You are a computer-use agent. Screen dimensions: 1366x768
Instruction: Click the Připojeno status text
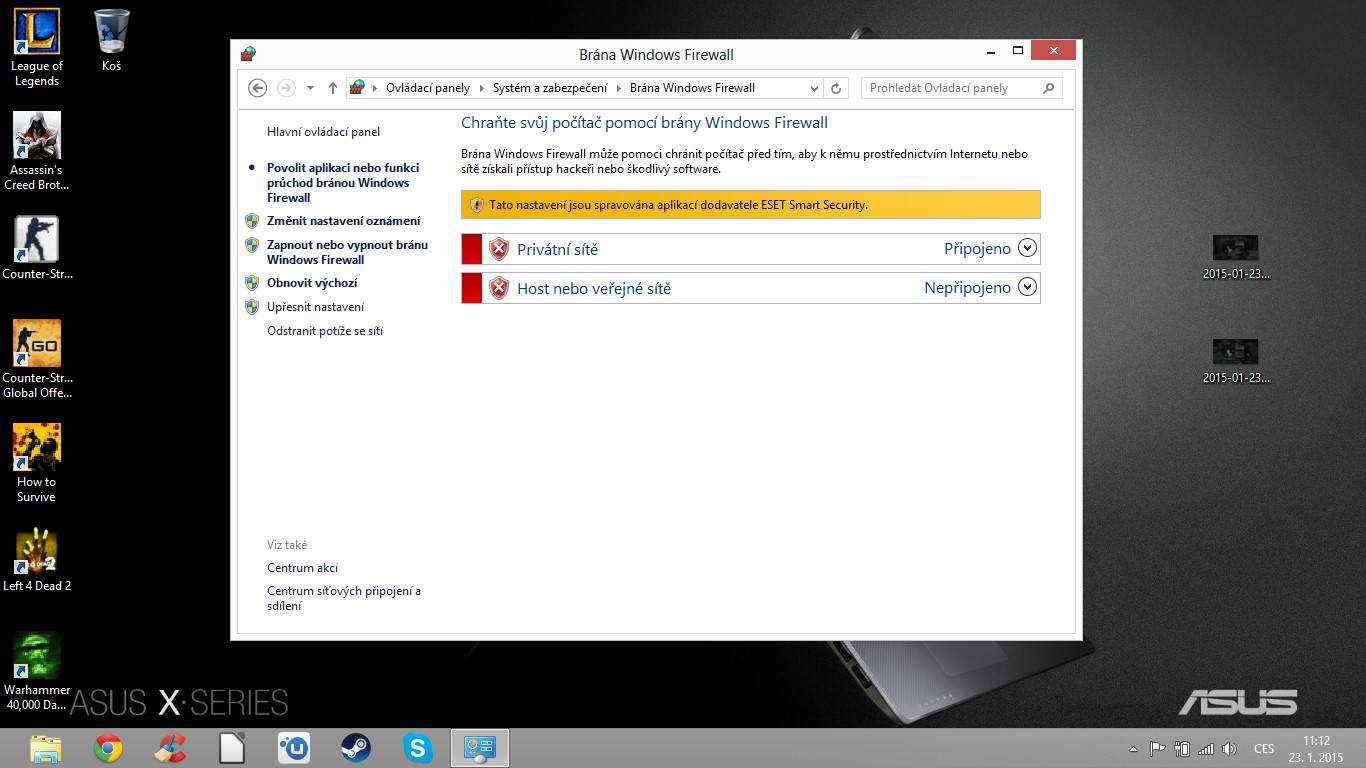pos(977,248)
